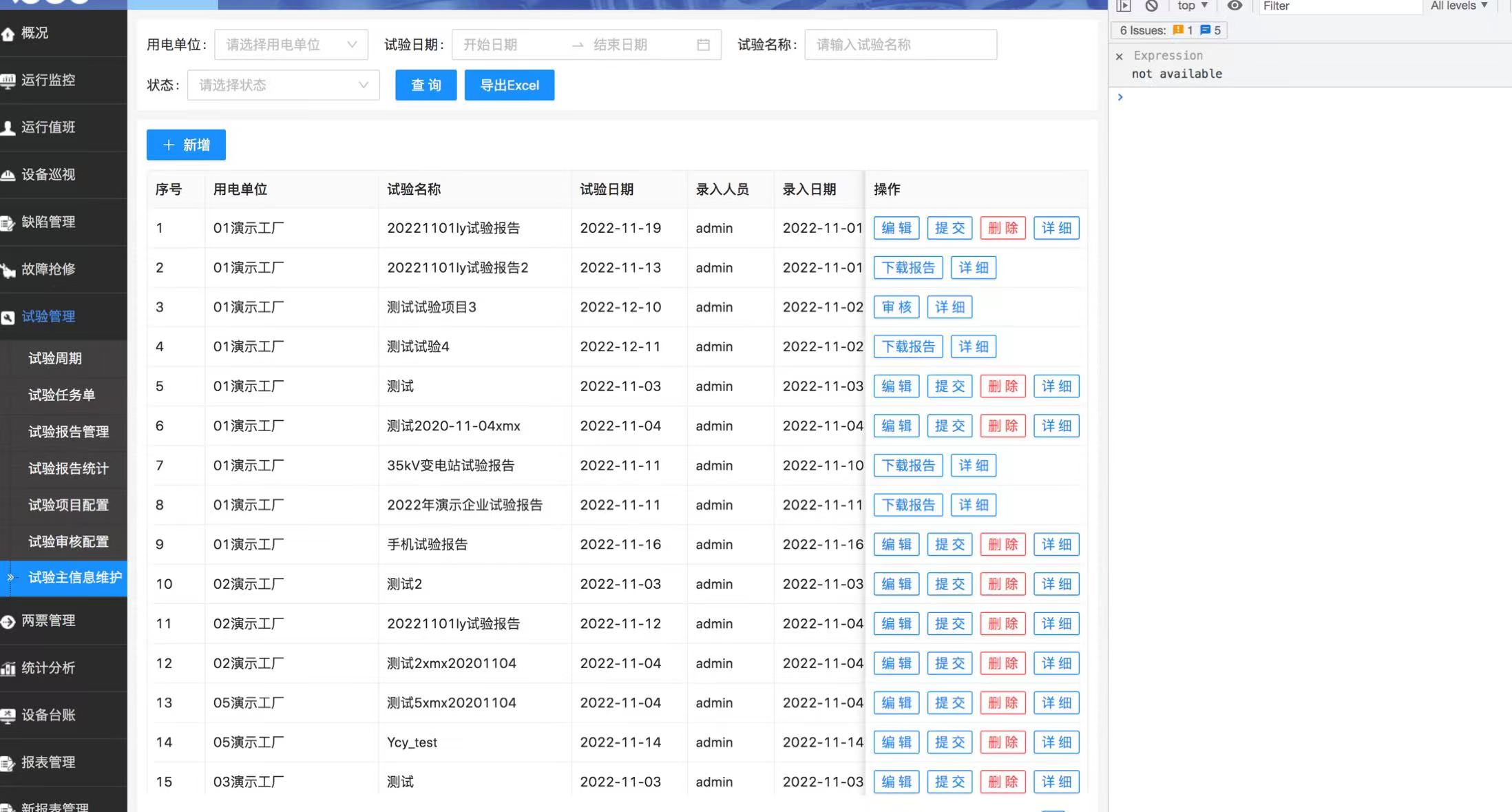Click the 运行监控 monitor icon

pyautogui.click(x=8, y=81)
